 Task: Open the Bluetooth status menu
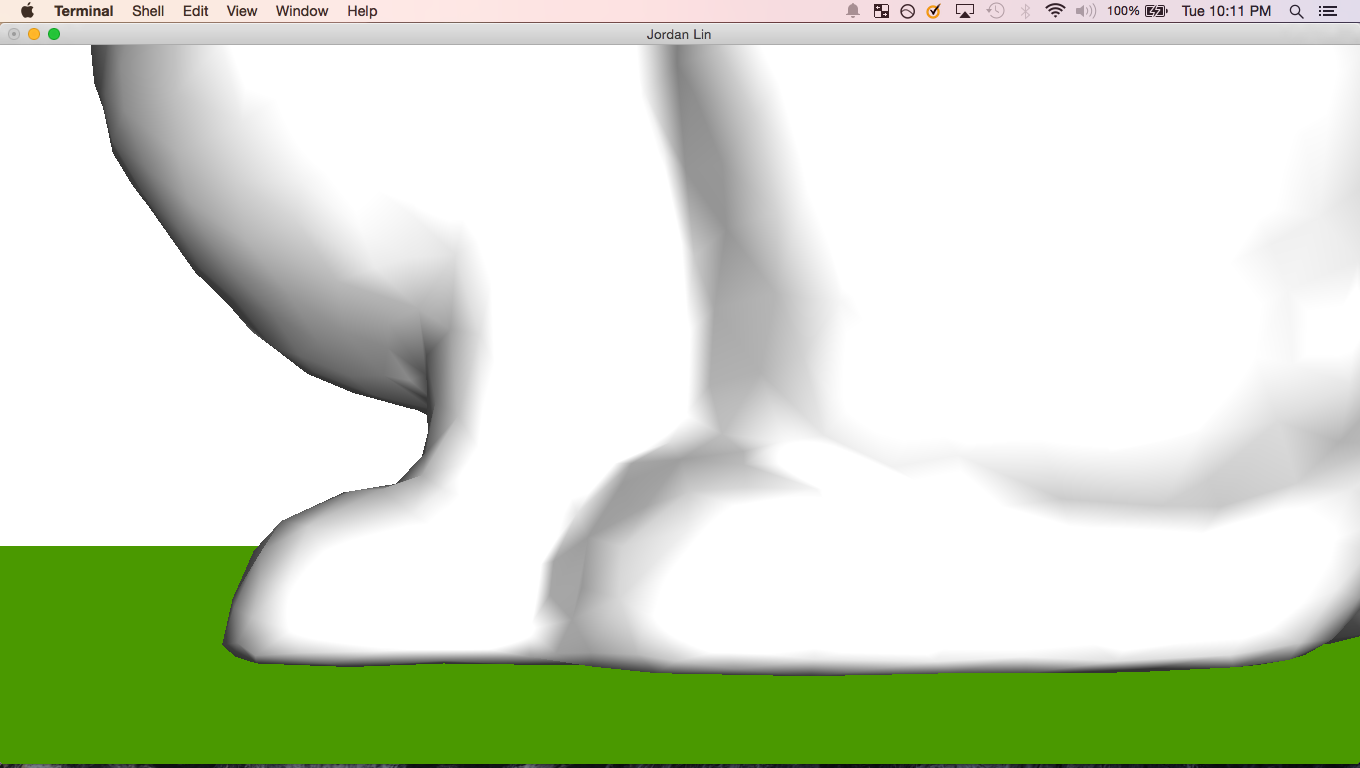[1025, 11]
